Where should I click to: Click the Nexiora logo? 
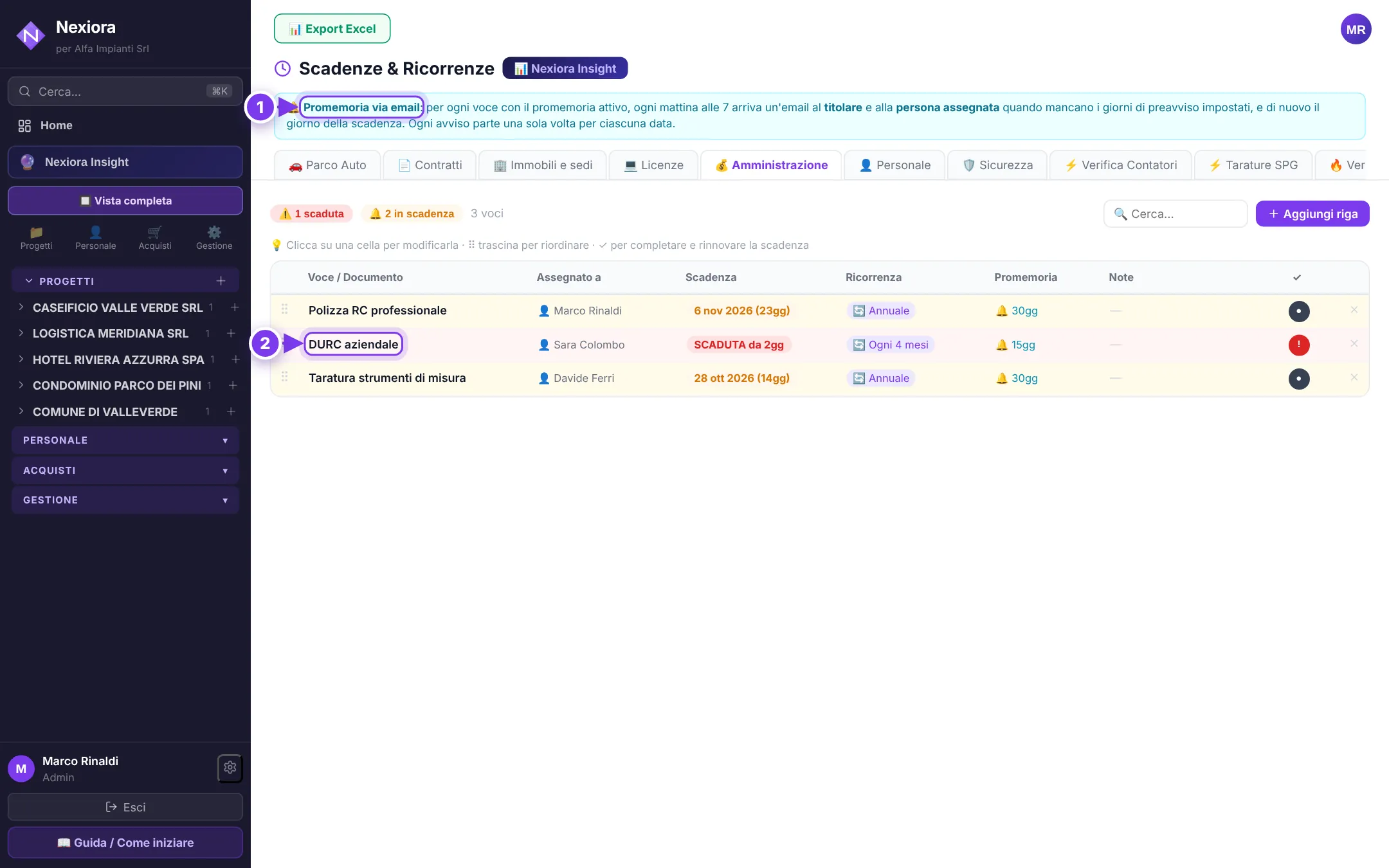point(30,36)
